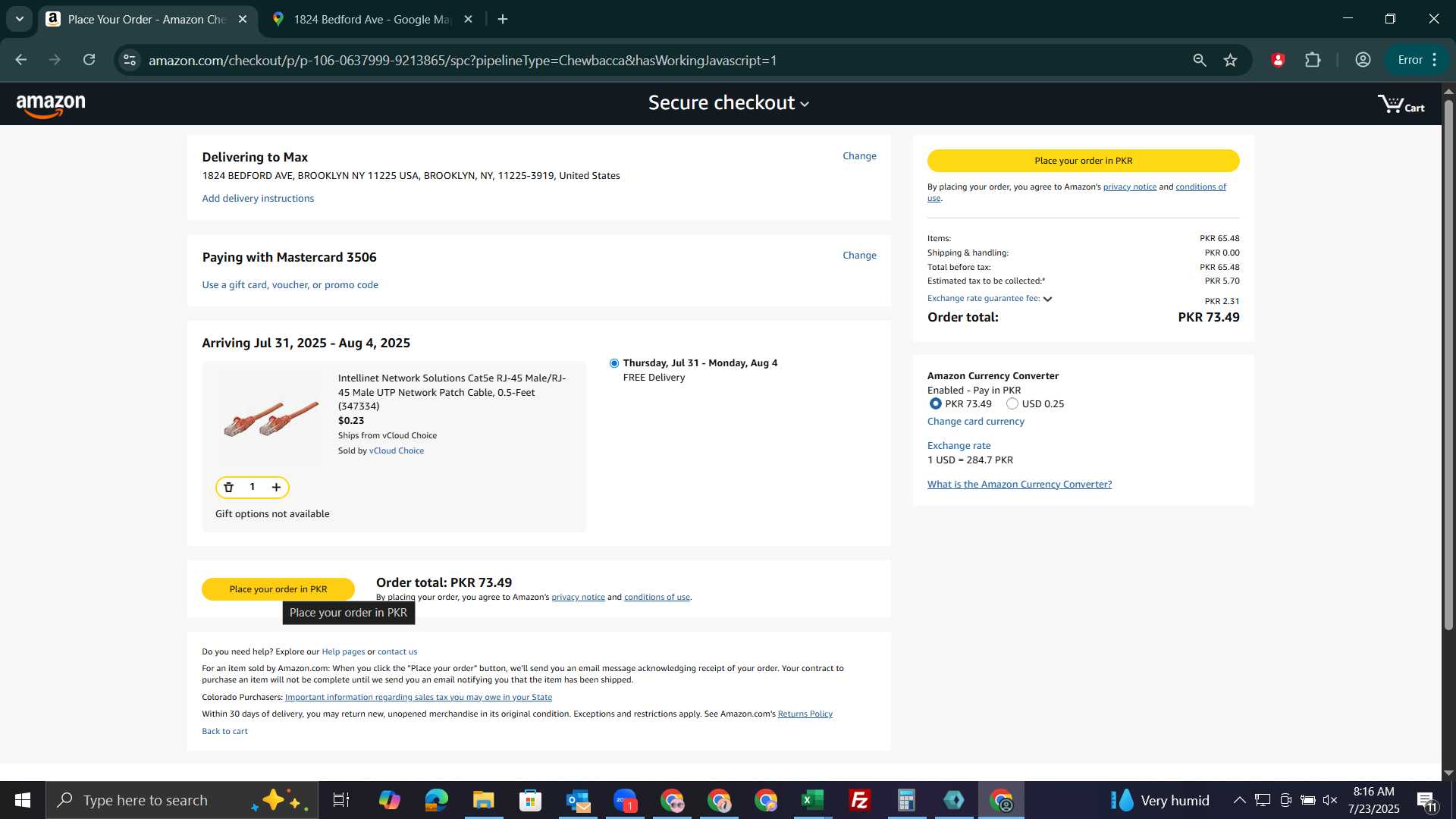Bookmark this page with the star icon

click(1230, 60)
